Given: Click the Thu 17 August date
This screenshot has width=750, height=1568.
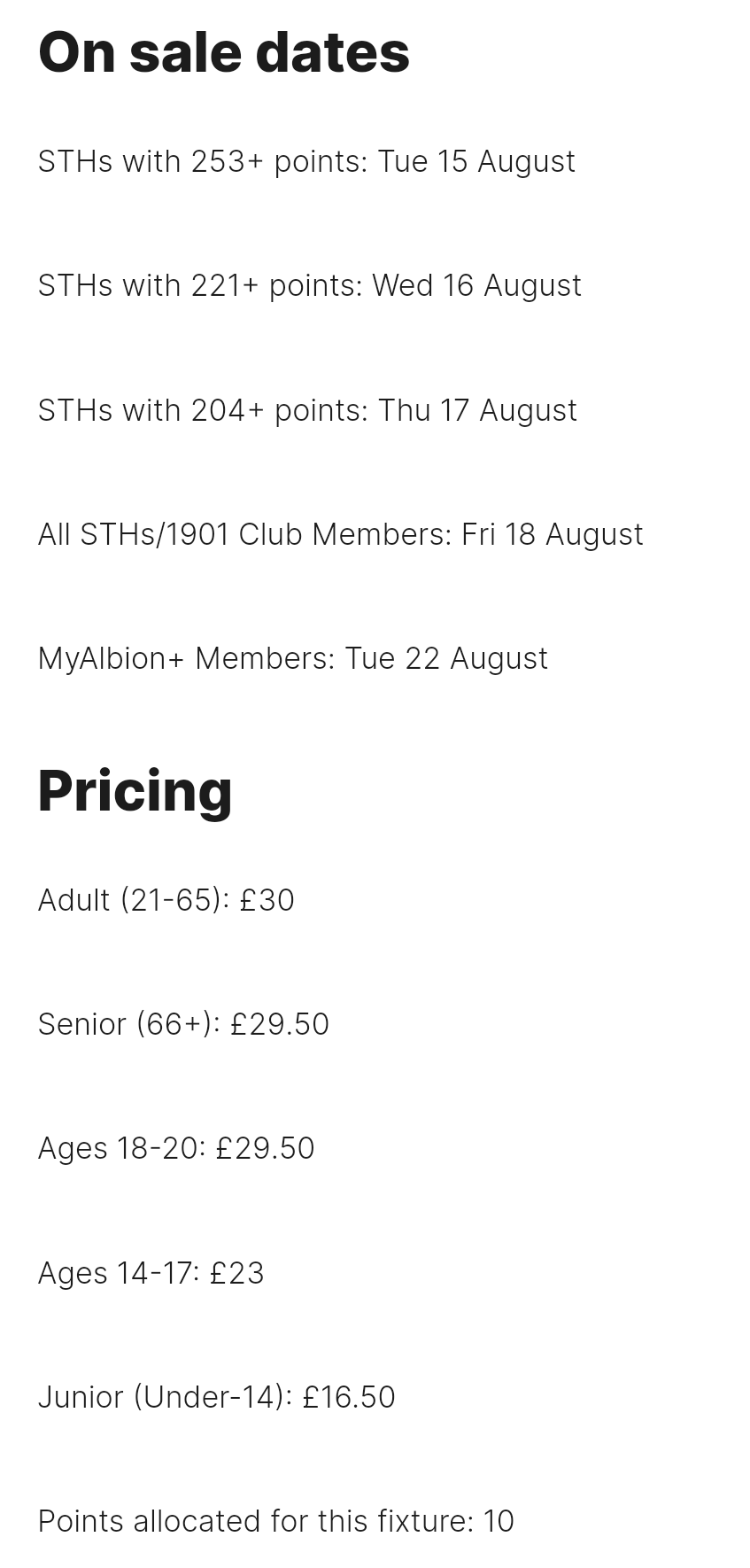Looking at the screenshot, I should [477, 411].
